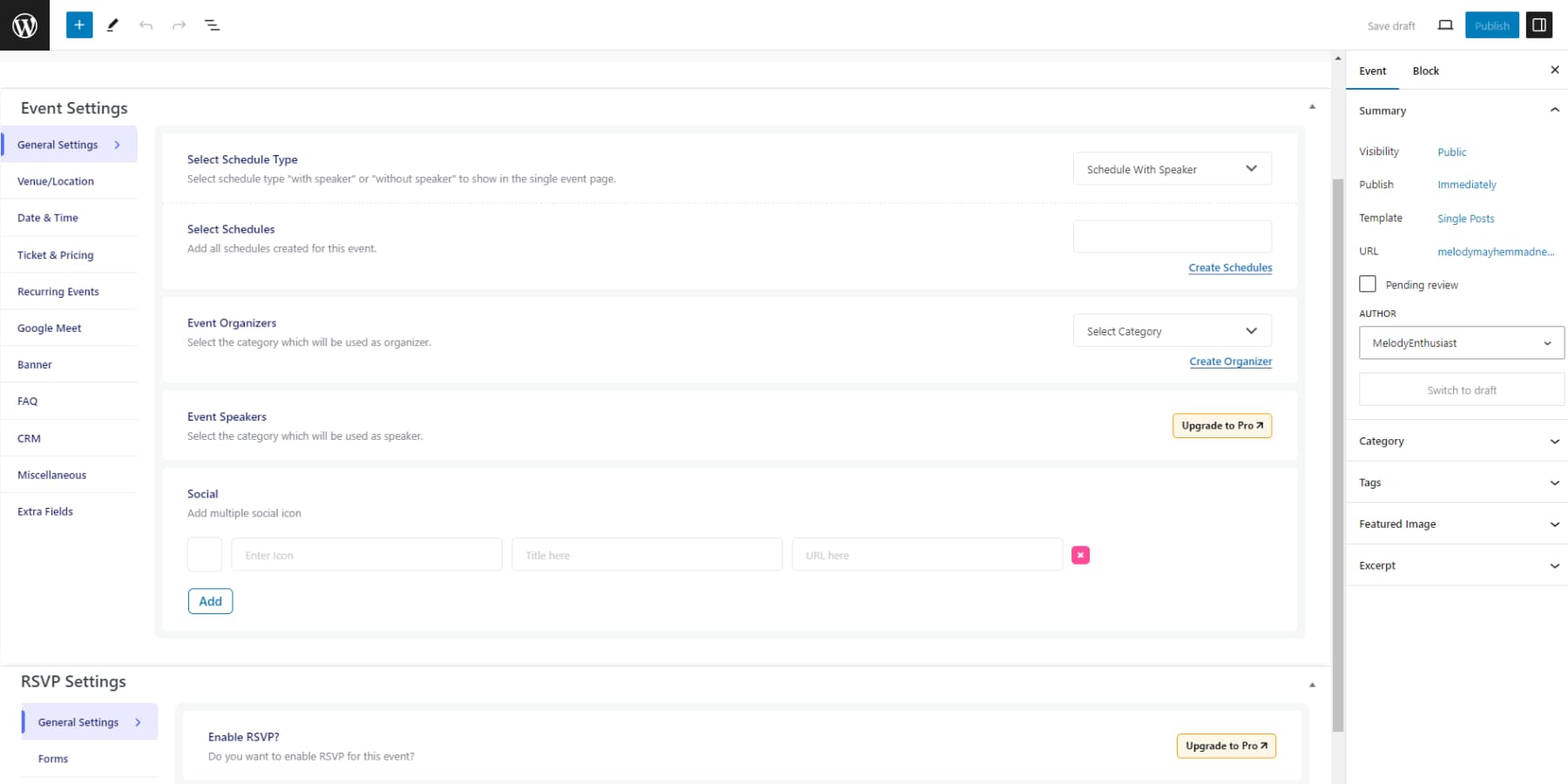Publish the event

pos(1491,25)
